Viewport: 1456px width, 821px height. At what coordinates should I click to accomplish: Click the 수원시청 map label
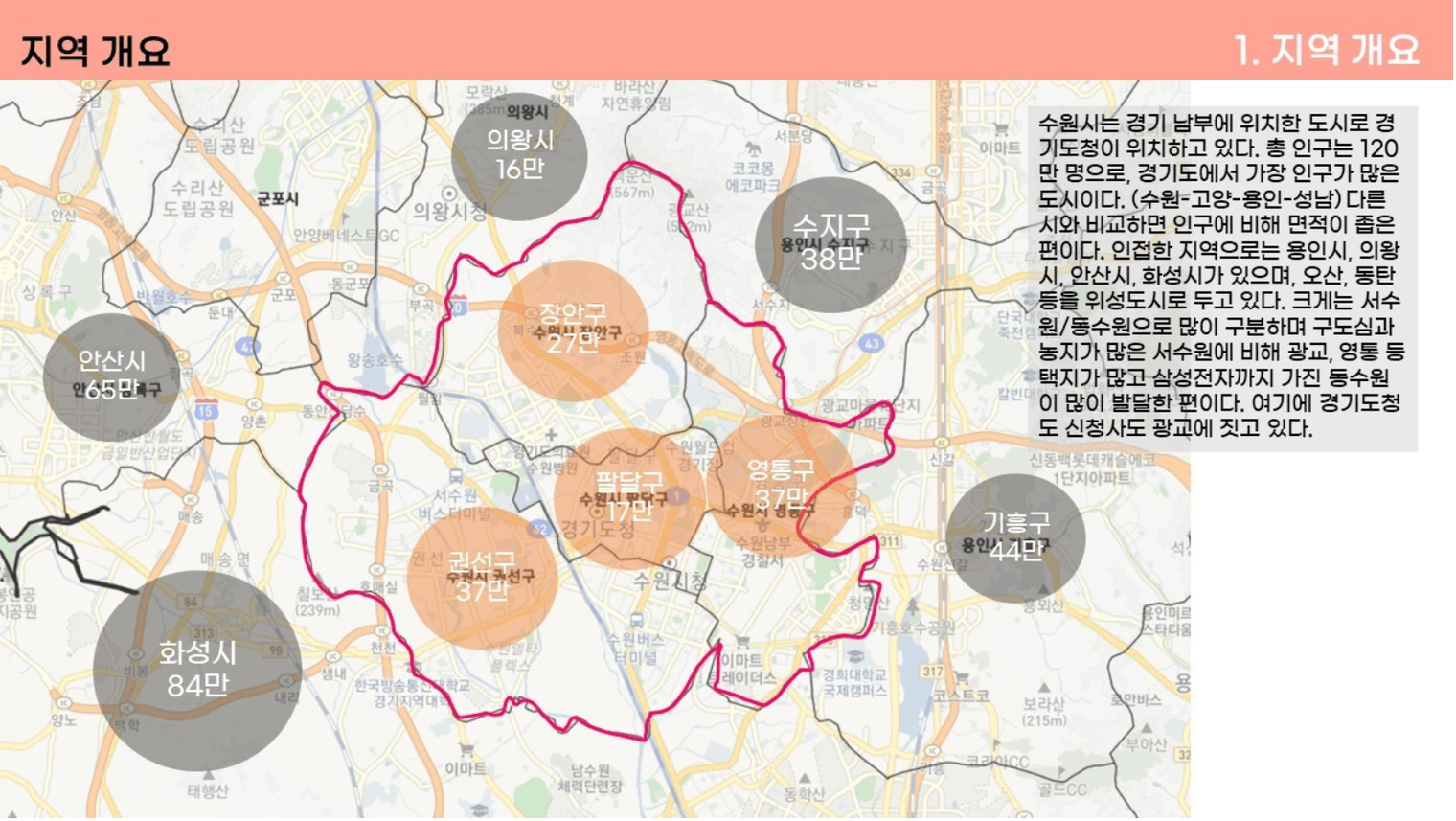pyautogui.click(x=671, y=582)
